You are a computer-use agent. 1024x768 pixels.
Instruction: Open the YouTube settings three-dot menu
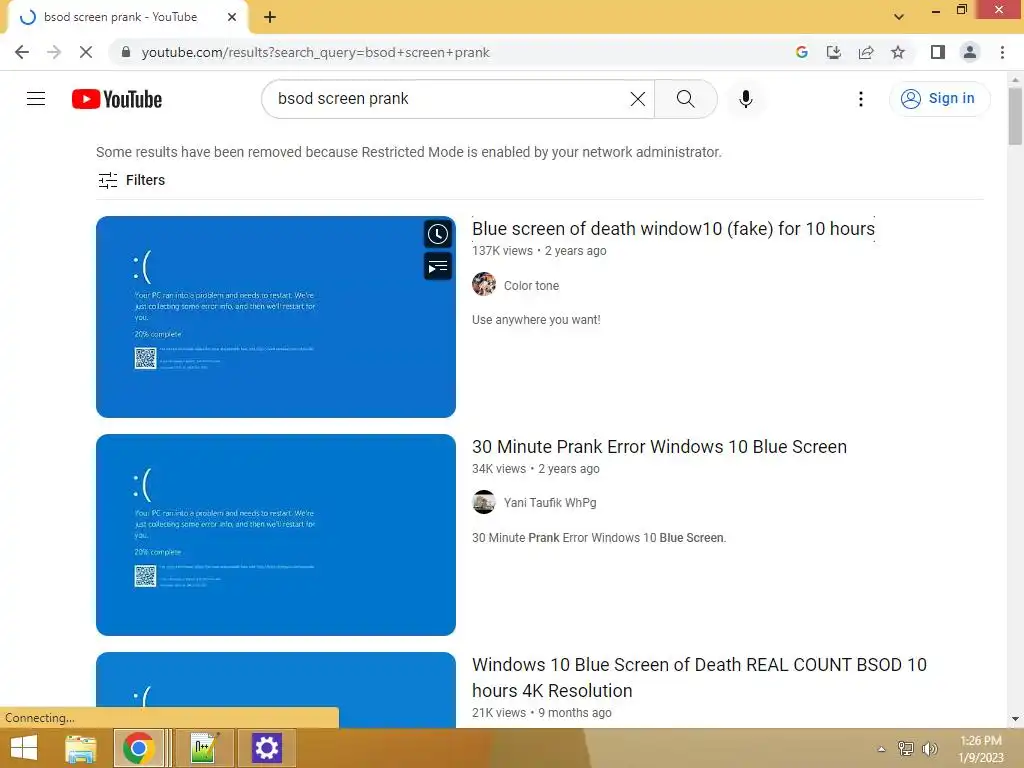click(861, 99)
